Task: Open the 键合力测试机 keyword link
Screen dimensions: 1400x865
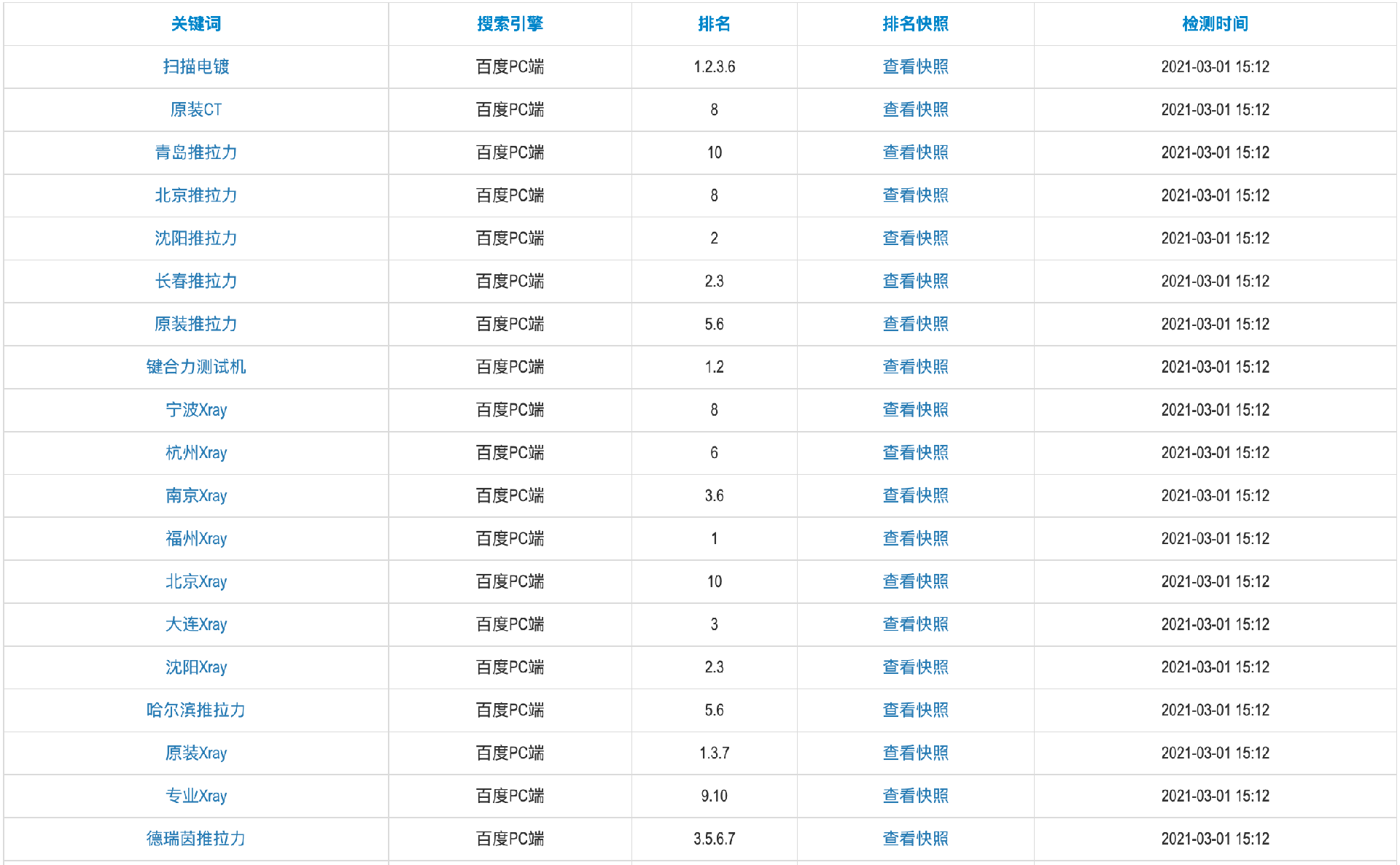Action: (196, 367)
